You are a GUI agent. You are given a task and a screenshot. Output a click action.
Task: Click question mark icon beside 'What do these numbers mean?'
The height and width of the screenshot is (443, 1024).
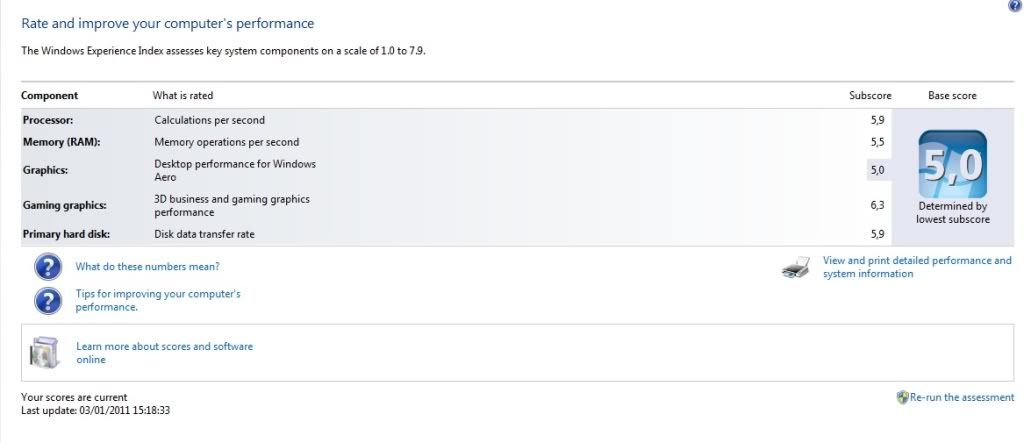coord(48,267)
